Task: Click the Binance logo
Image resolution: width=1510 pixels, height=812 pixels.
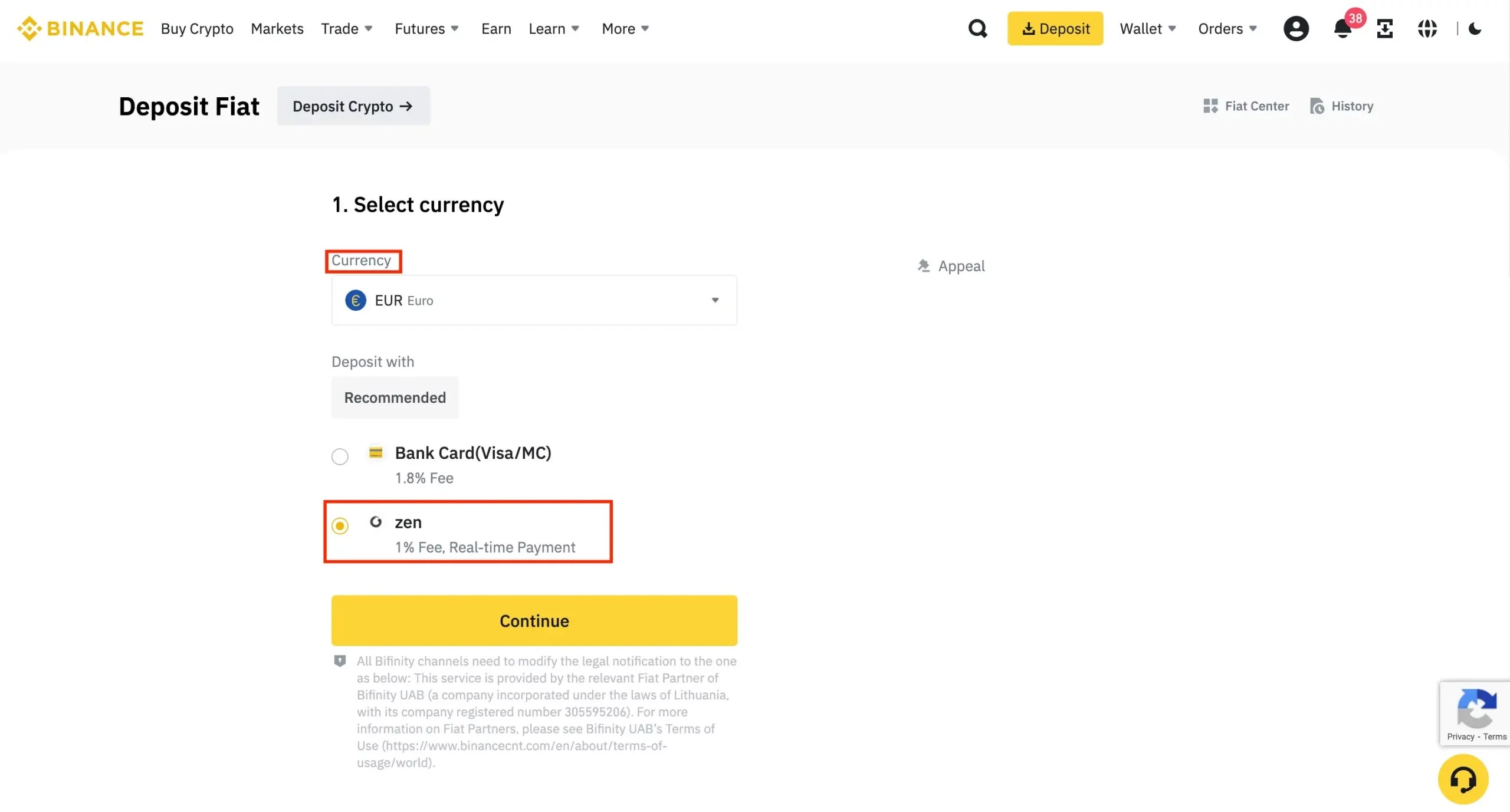Action: 80,28
